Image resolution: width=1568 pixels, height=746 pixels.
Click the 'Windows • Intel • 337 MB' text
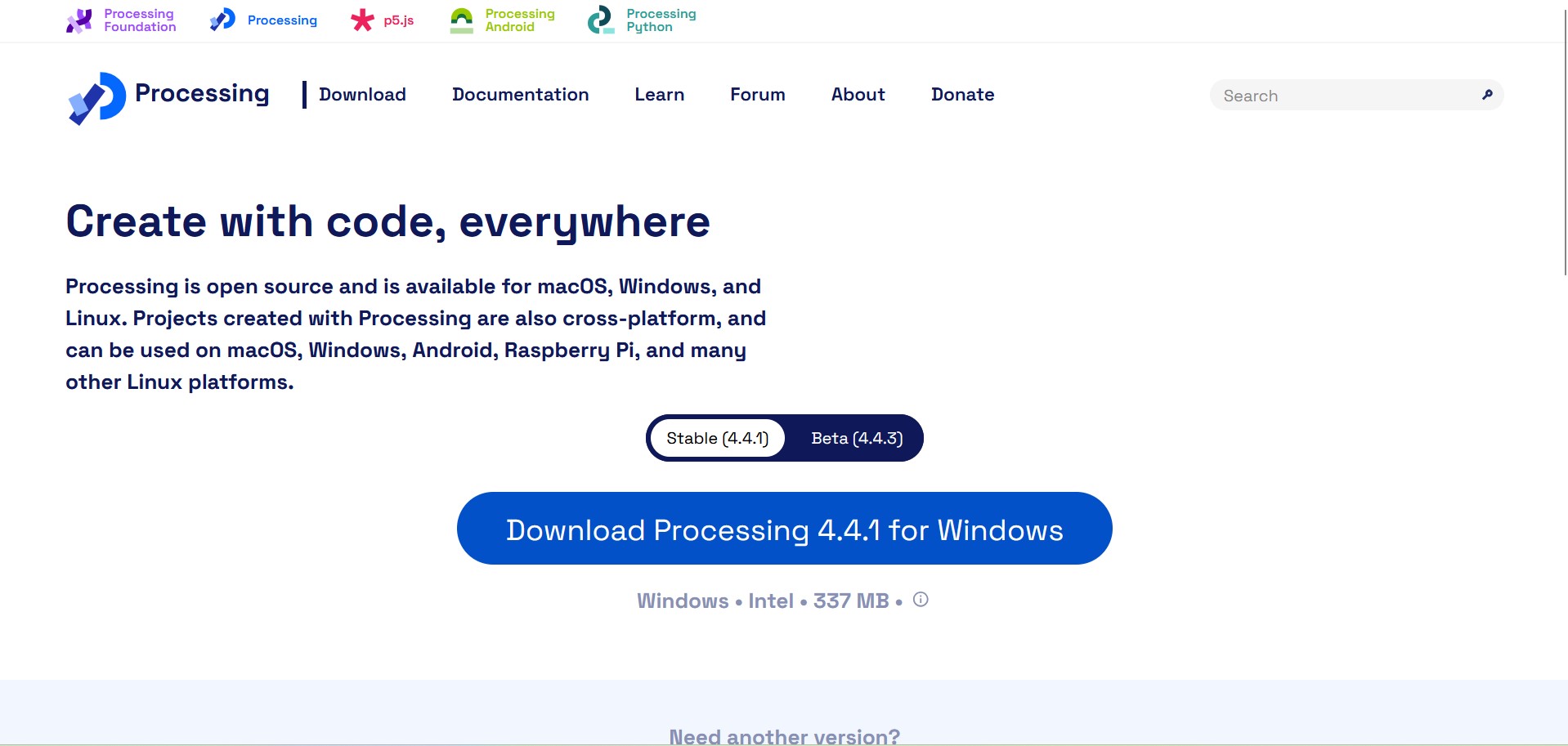763,601
